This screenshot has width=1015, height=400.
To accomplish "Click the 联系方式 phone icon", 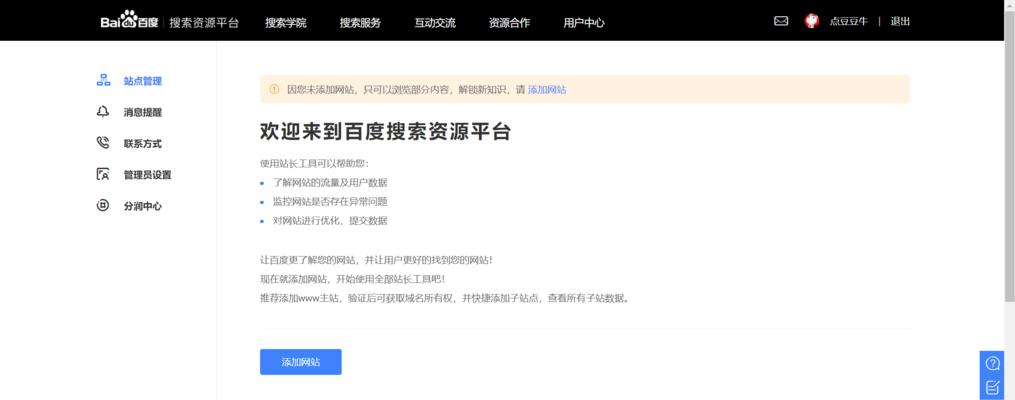I will [x=103, y=142].
